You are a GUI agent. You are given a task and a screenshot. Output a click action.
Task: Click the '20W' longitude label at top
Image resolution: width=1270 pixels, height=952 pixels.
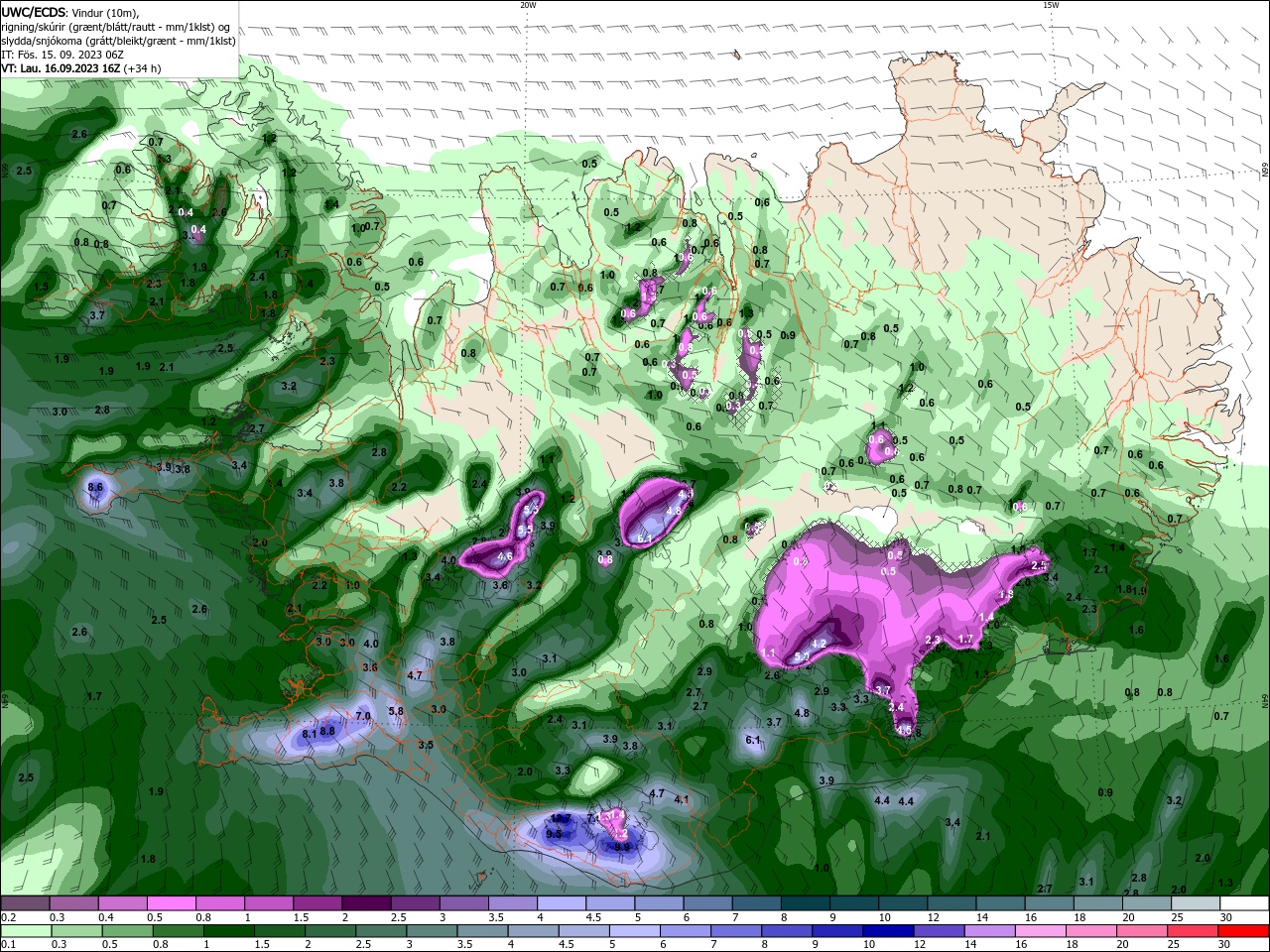coord(528,5)
